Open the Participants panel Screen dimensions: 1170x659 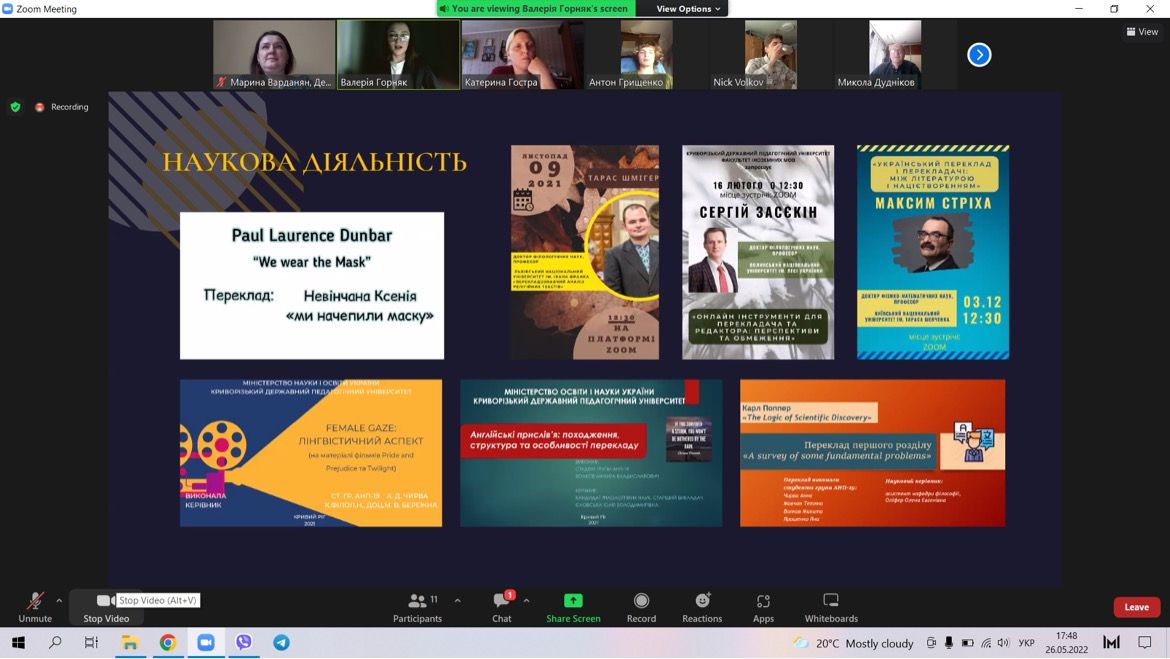(418, 607)
